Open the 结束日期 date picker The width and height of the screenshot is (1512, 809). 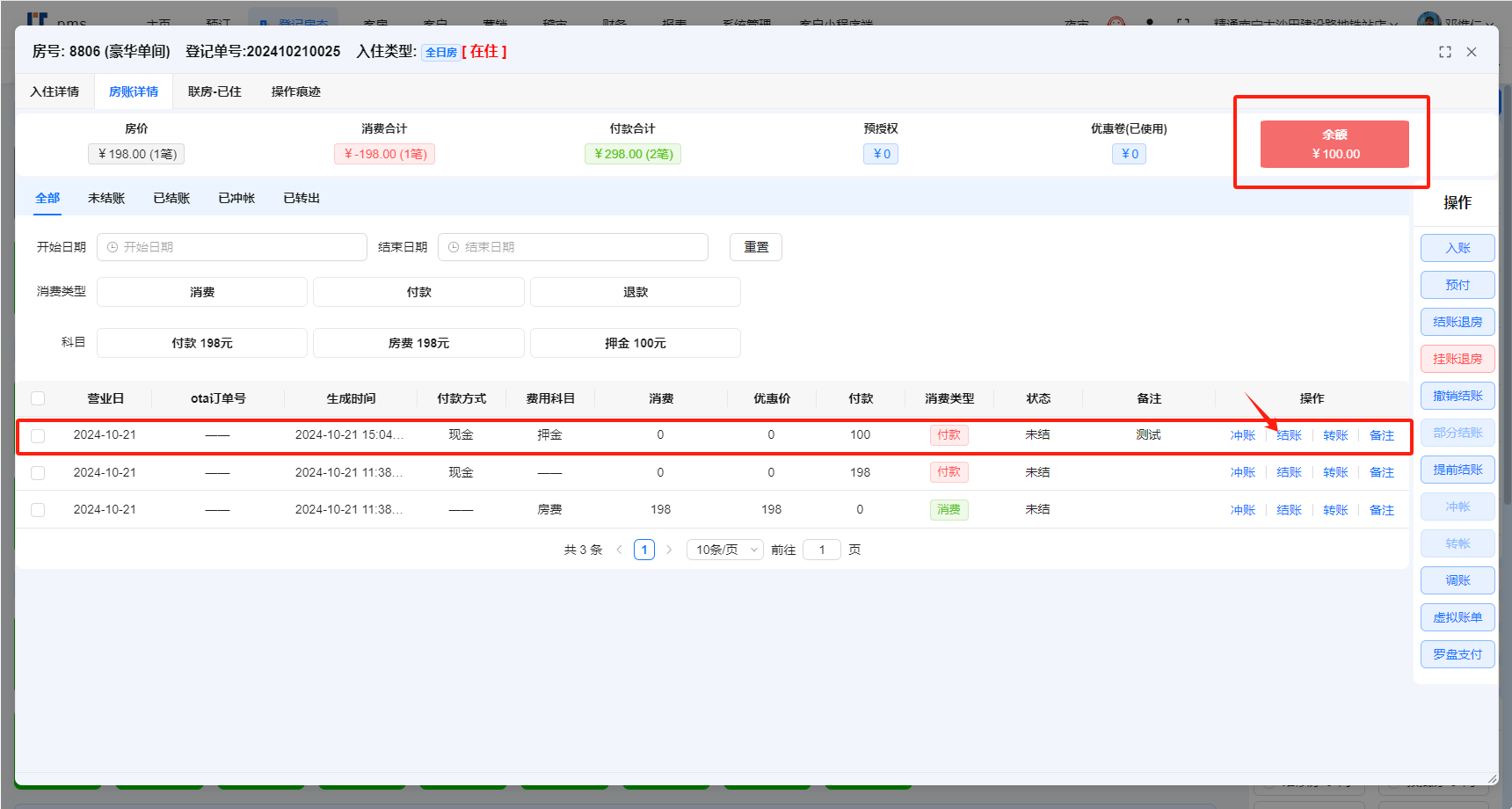coord(573,247)
